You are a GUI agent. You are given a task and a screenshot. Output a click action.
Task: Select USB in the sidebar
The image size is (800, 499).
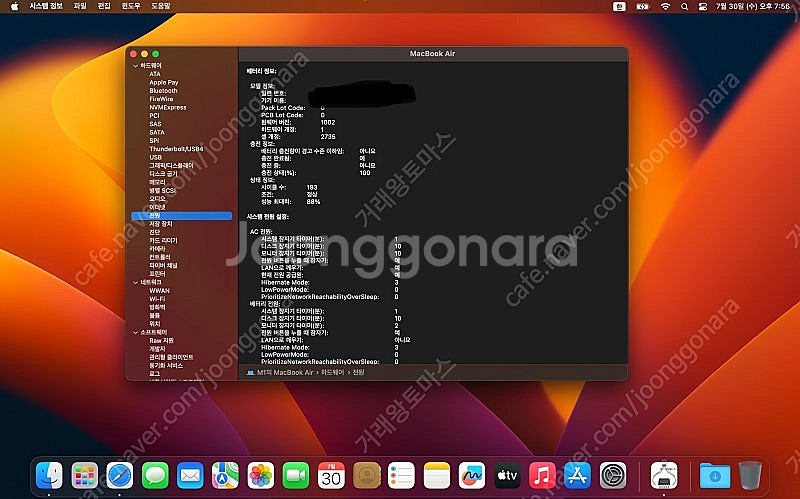tap(155, 157)
